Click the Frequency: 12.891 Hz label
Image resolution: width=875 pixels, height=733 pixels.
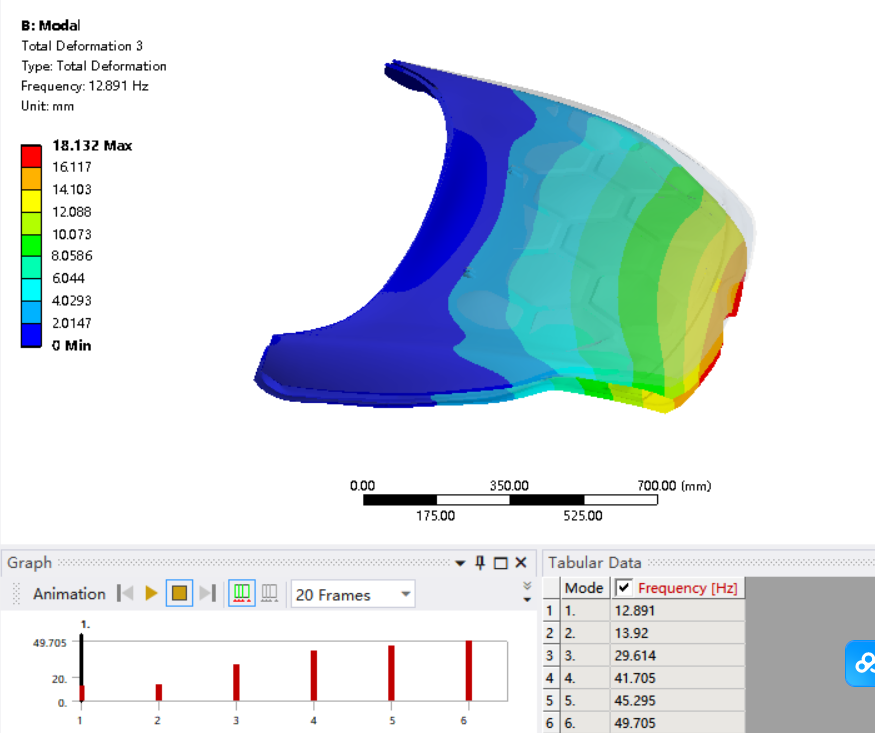tap(85, 86)
